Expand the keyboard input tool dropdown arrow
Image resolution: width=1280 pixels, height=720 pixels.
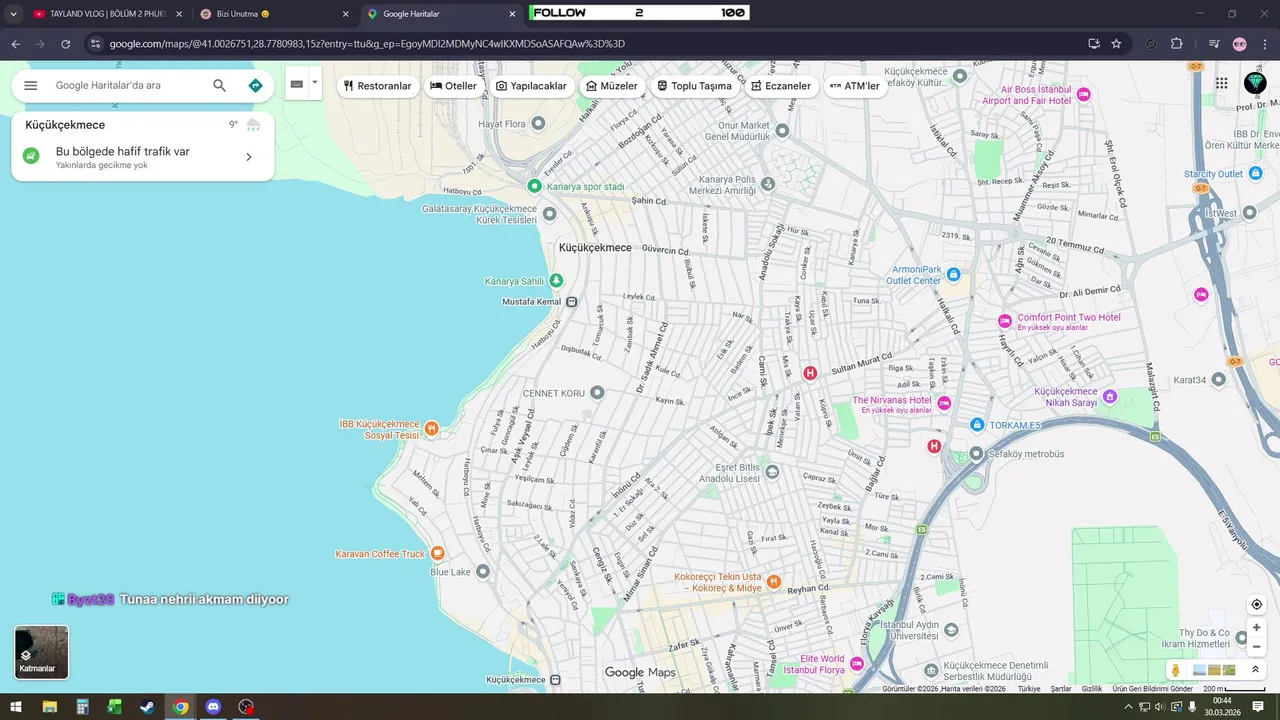point(315,84)
